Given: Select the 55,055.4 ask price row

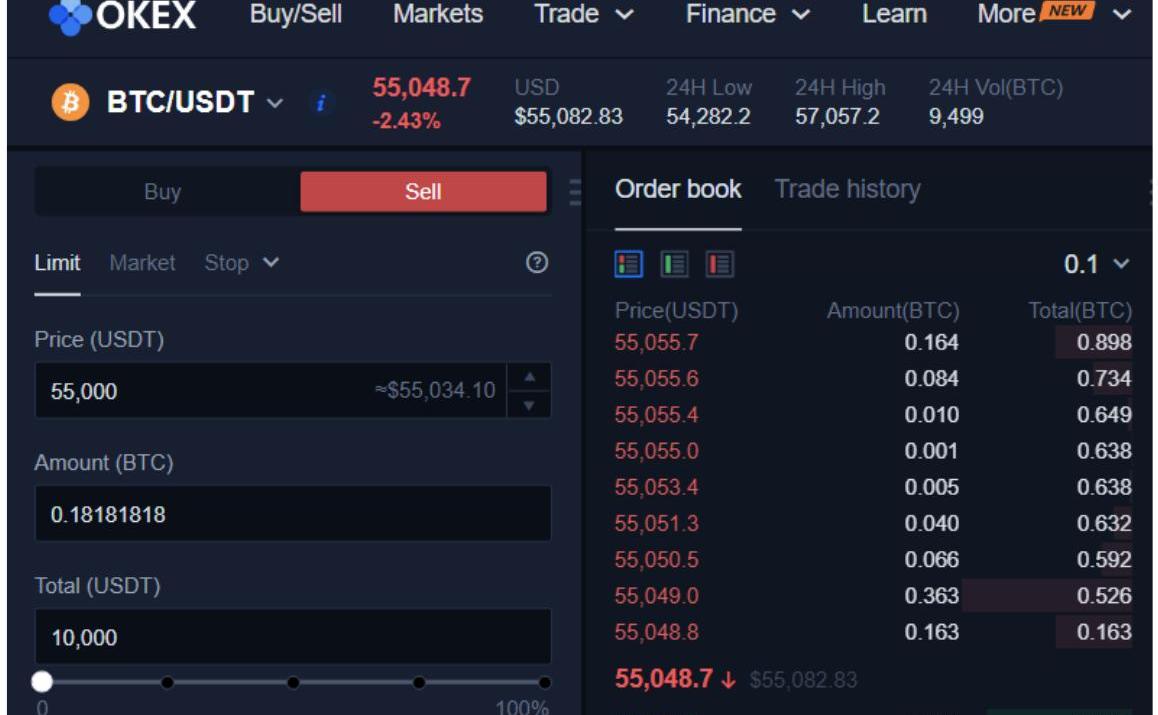Looking at the screenshot, I should (x=873, y=415).
